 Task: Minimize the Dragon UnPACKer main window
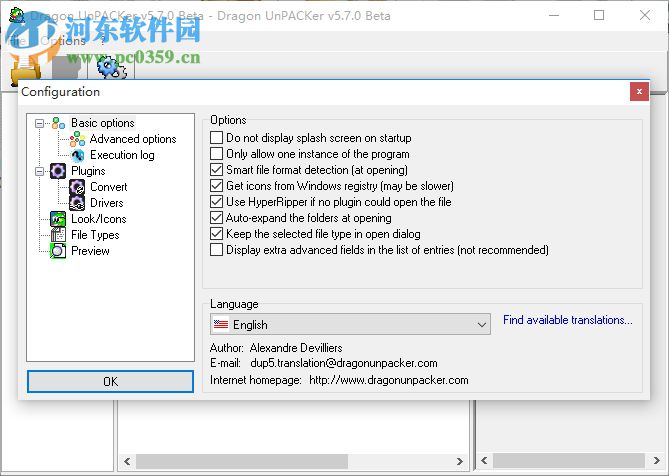click(554, 15)
